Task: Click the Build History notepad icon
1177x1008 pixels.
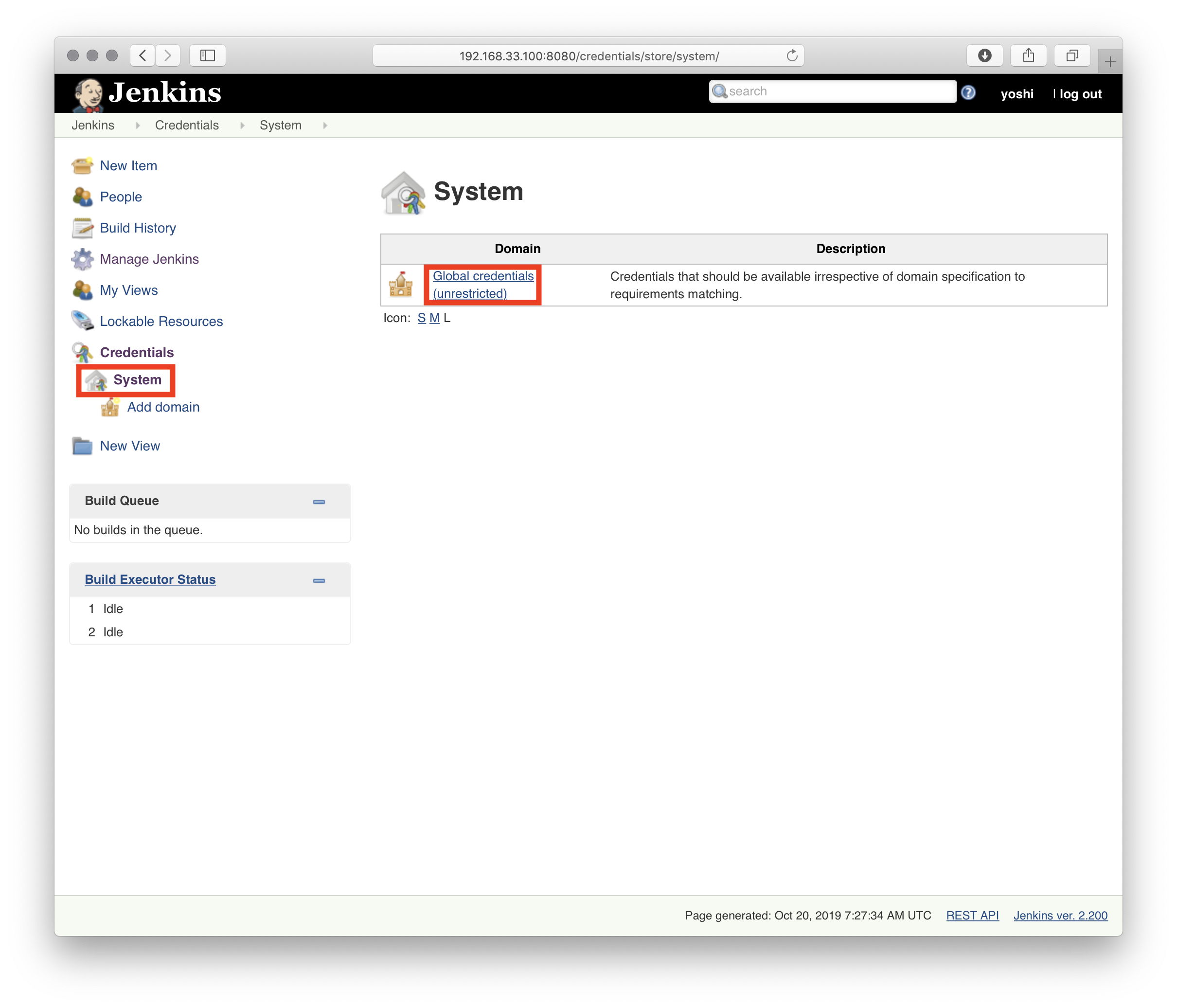Action: point(82,229)
